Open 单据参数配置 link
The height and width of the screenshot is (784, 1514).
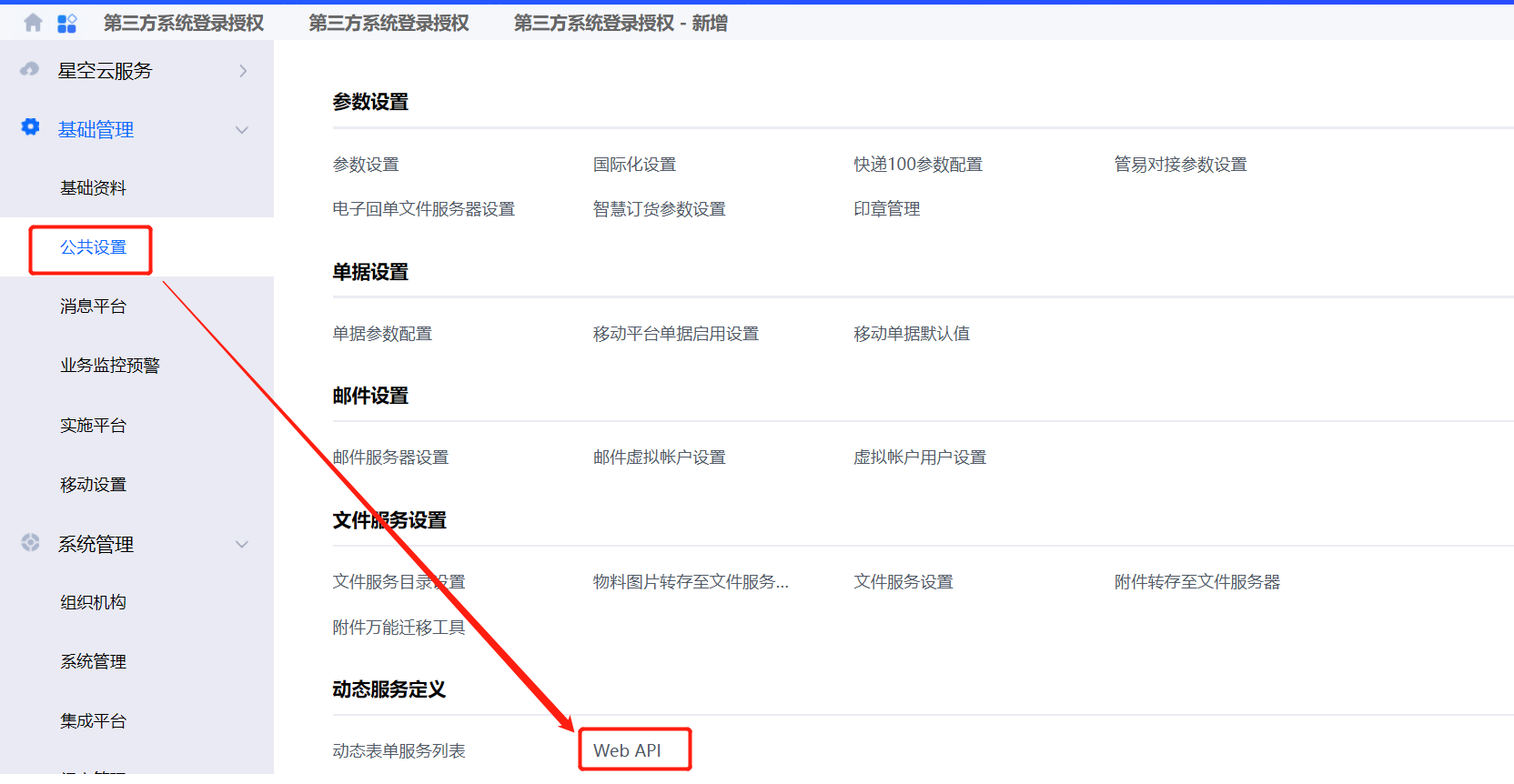coord(382,334)
